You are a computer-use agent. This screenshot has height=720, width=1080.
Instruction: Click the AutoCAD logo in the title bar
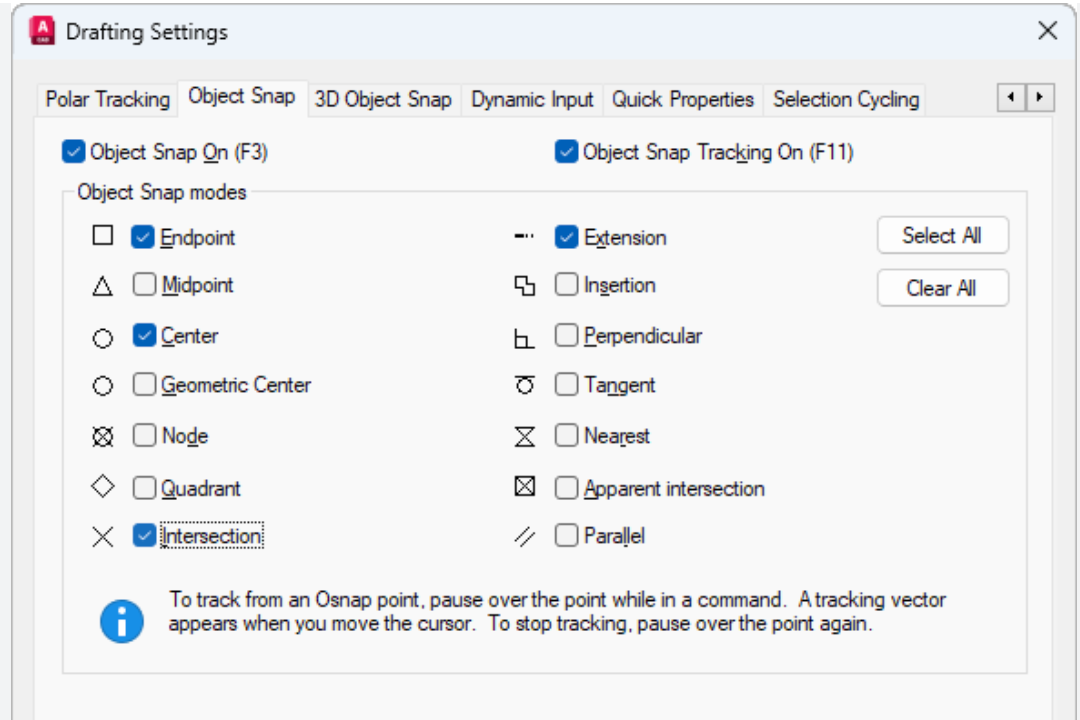(x=40, y=31)
